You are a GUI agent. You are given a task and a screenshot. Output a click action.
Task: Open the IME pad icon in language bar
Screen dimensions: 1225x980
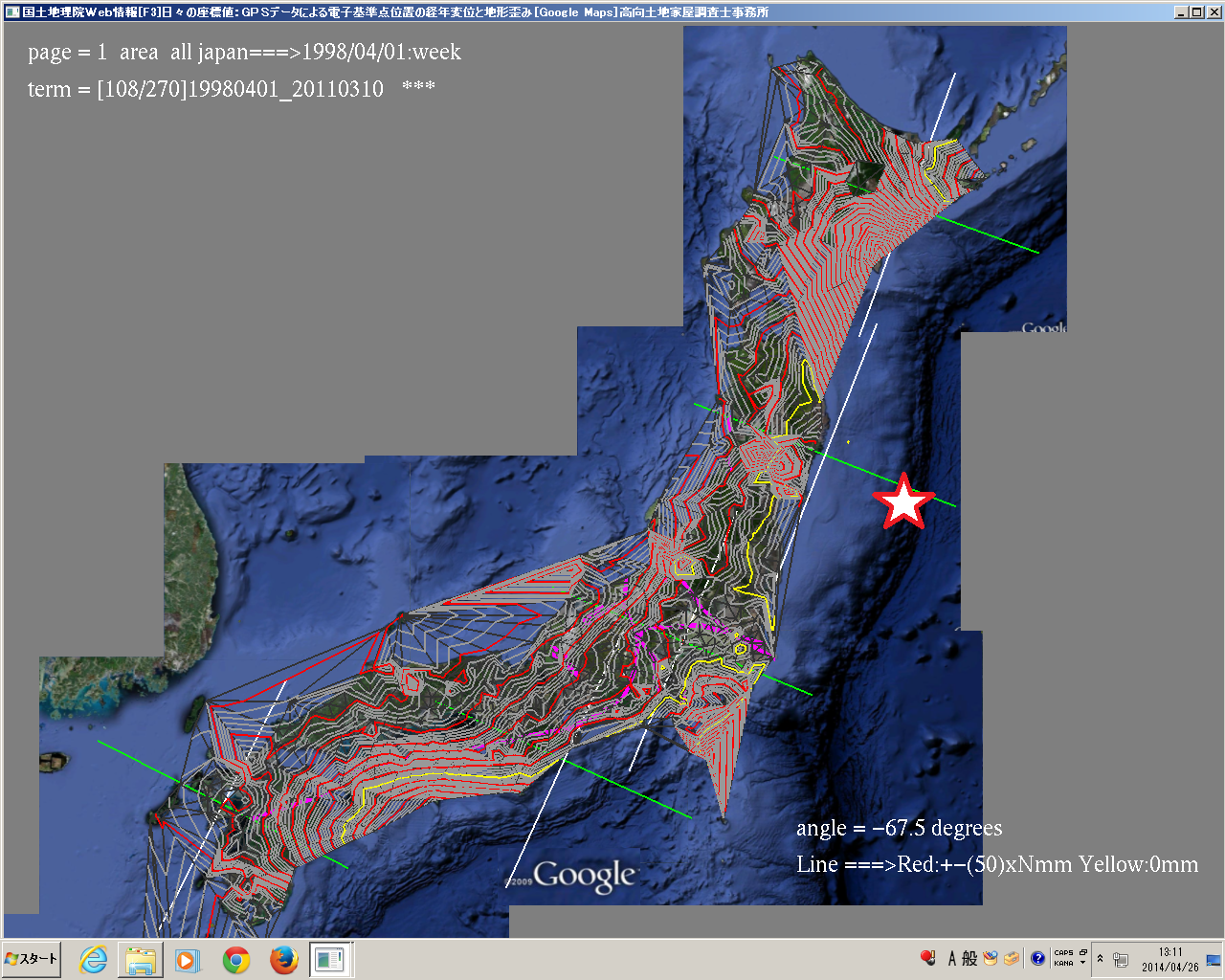tap(991, 958)
